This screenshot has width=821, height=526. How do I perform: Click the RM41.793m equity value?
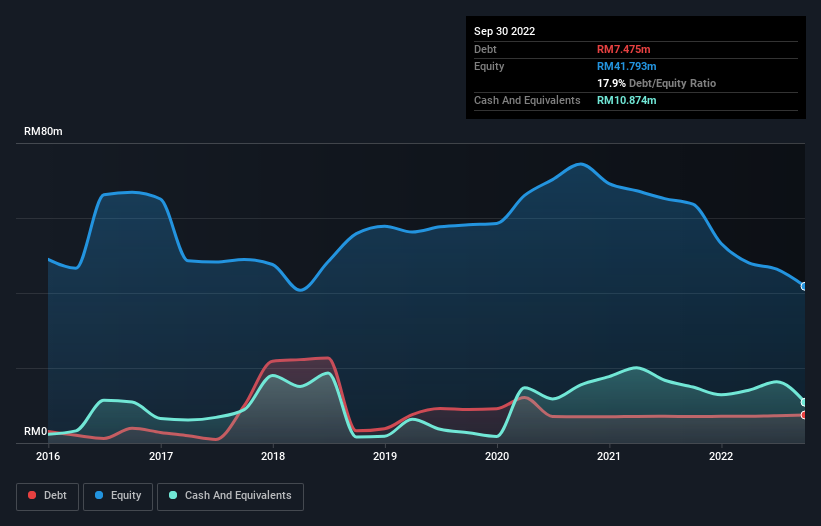point(626,66)
